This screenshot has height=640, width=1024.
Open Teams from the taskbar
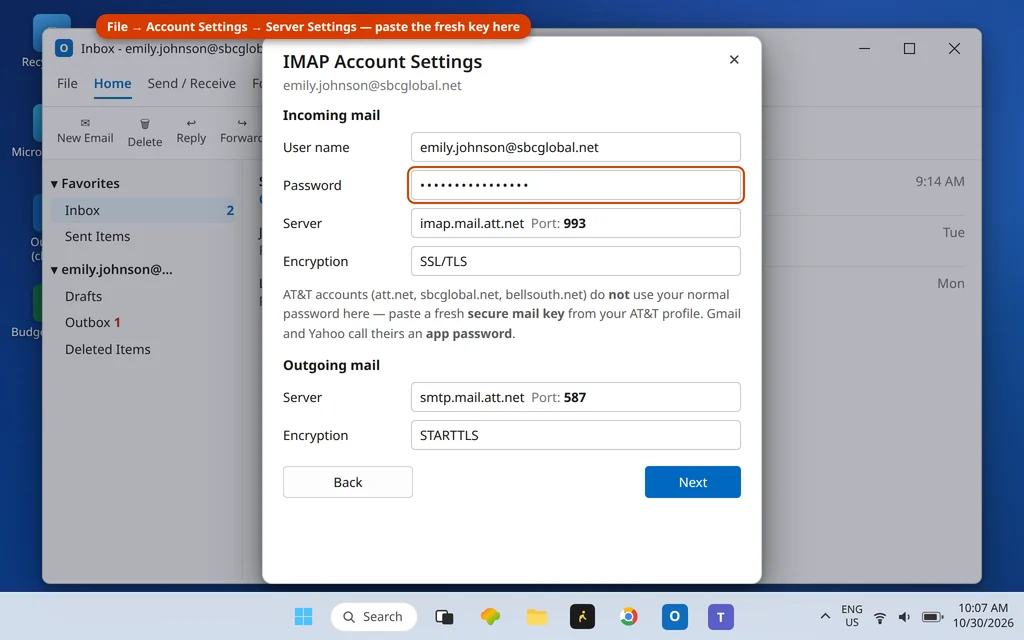tap(720, 616)
